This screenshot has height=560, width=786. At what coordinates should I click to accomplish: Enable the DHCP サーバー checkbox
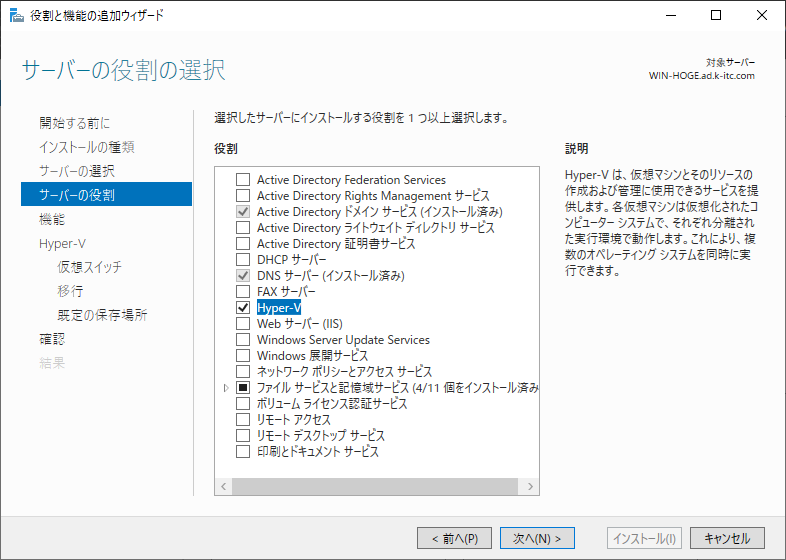coord(243,260)
